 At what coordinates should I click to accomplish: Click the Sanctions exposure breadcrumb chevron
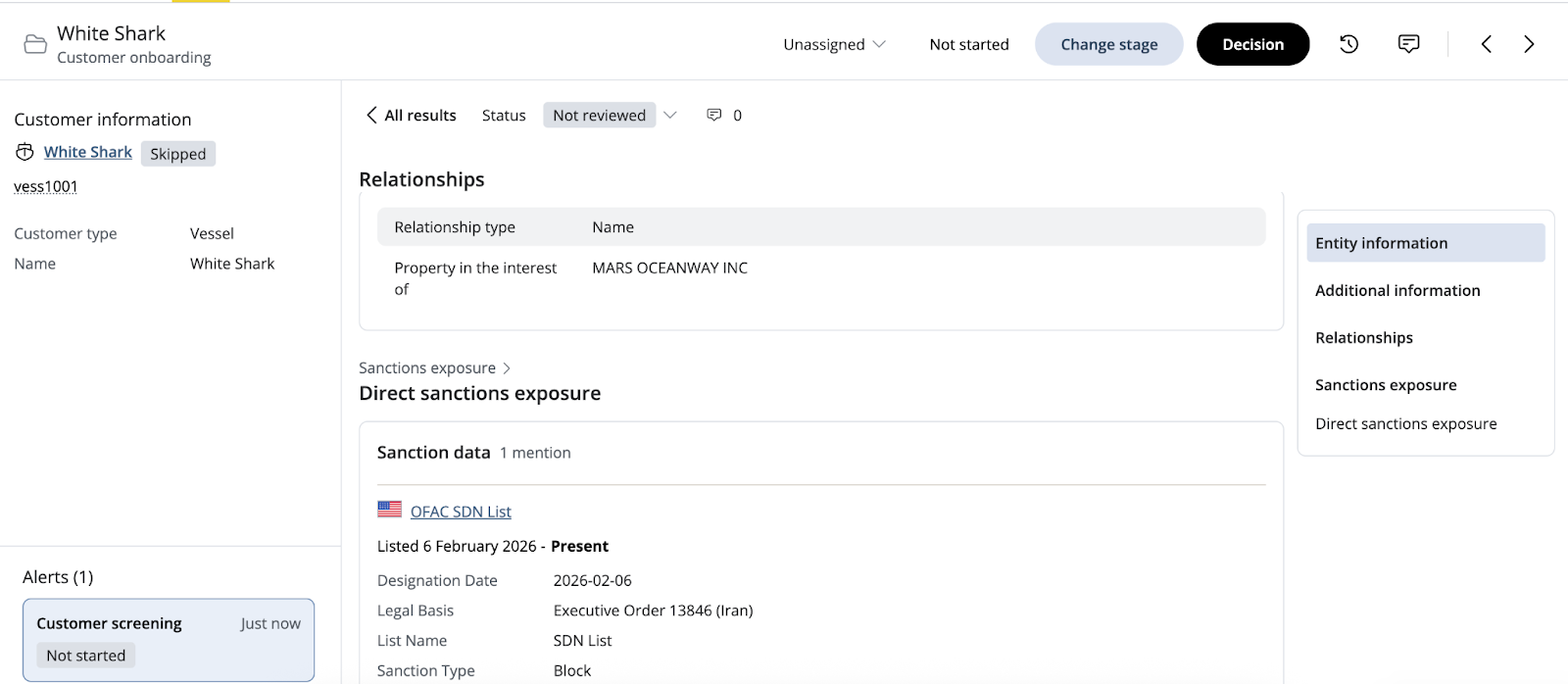[x=507, y=368]
